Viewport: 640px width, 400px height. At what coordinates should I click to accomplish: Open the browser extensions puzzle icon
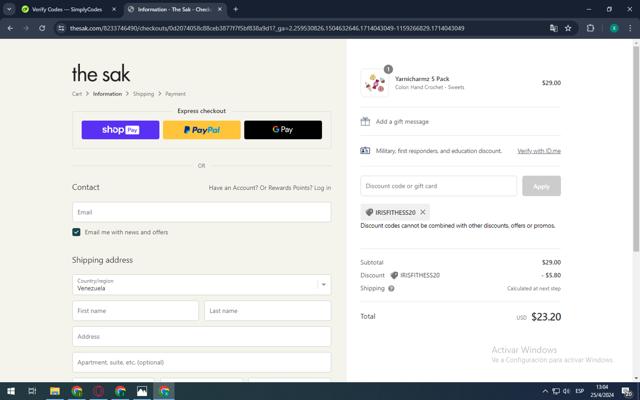pos(590,28)
